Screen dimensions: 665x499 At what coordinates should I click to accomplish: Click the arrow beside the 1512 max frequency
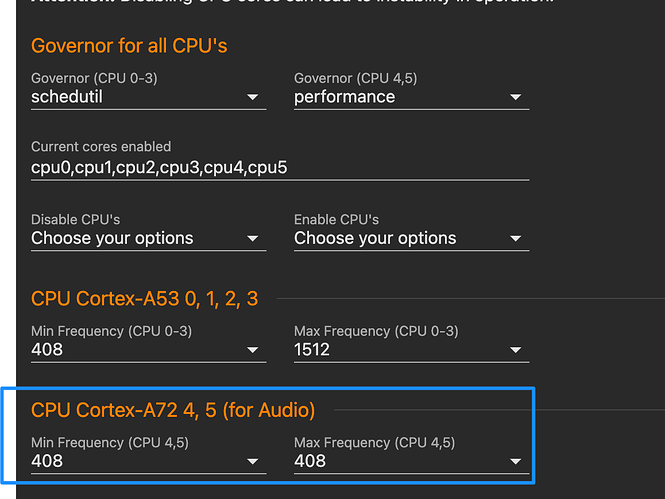tap(515, 350)
